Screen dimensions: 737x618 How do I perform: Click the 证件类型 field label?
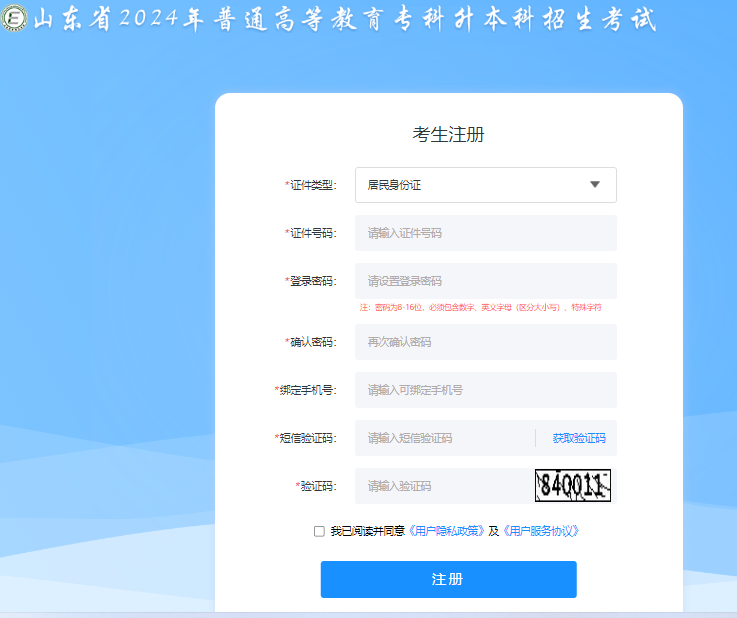312,185
